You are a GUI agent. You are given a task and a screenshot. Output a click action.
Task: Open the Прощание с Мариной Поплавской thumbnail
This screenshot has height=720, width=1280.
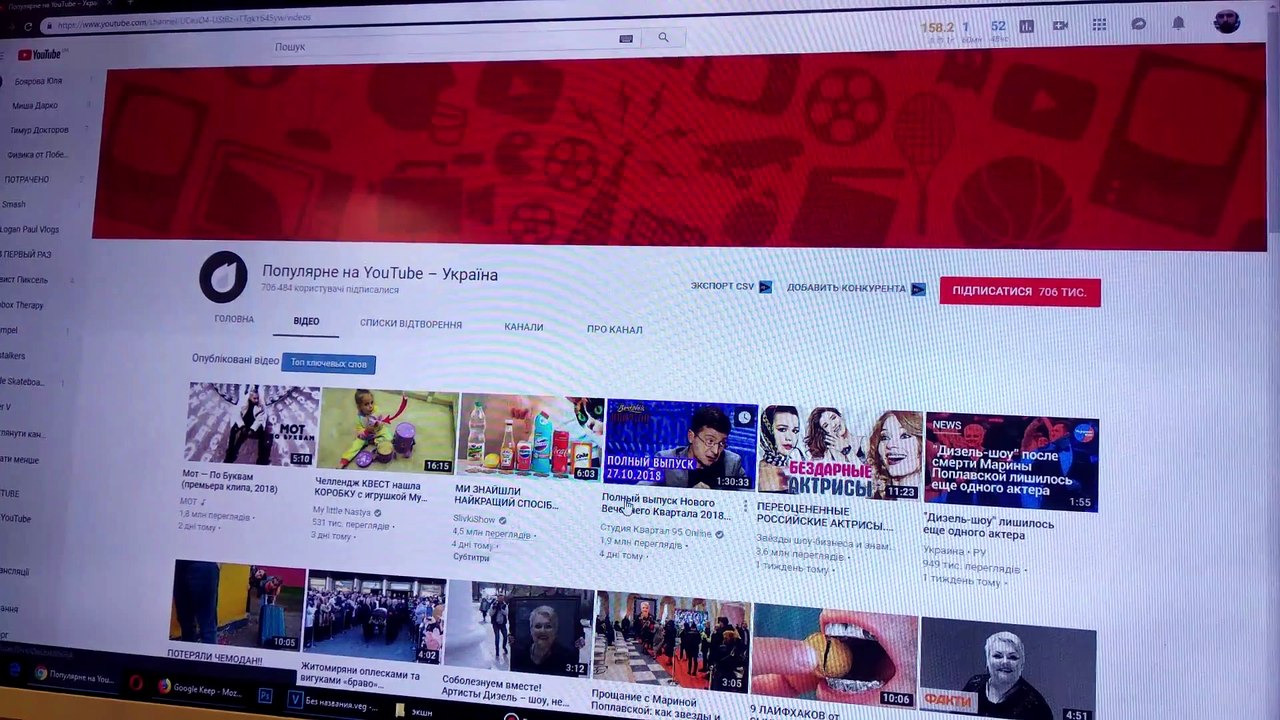pos(671,641)
